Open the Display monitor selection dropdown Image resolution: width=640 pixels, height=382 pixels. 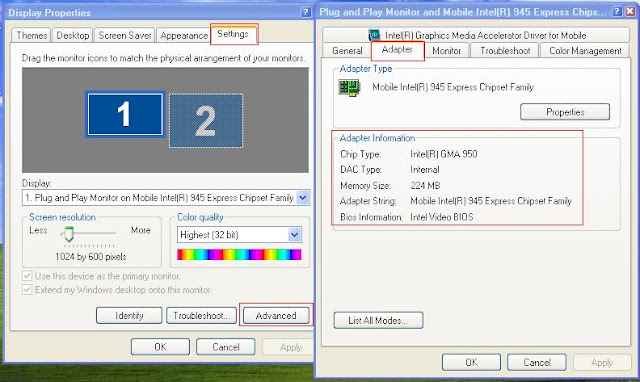[302, 198]
